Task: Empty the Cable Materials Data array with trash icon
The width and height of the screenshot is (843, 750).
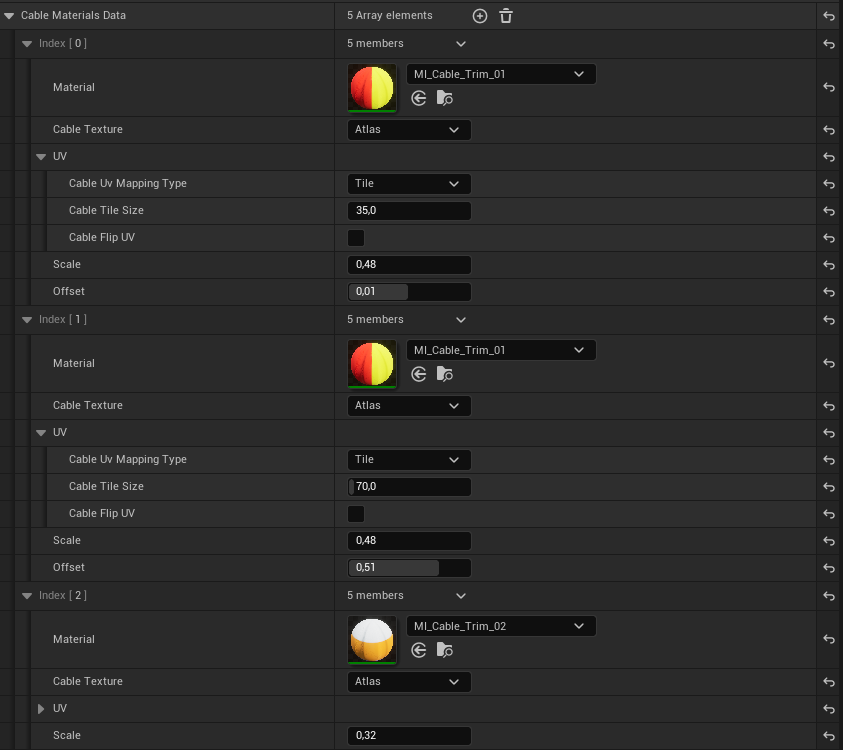Action: tap(506, 16)
